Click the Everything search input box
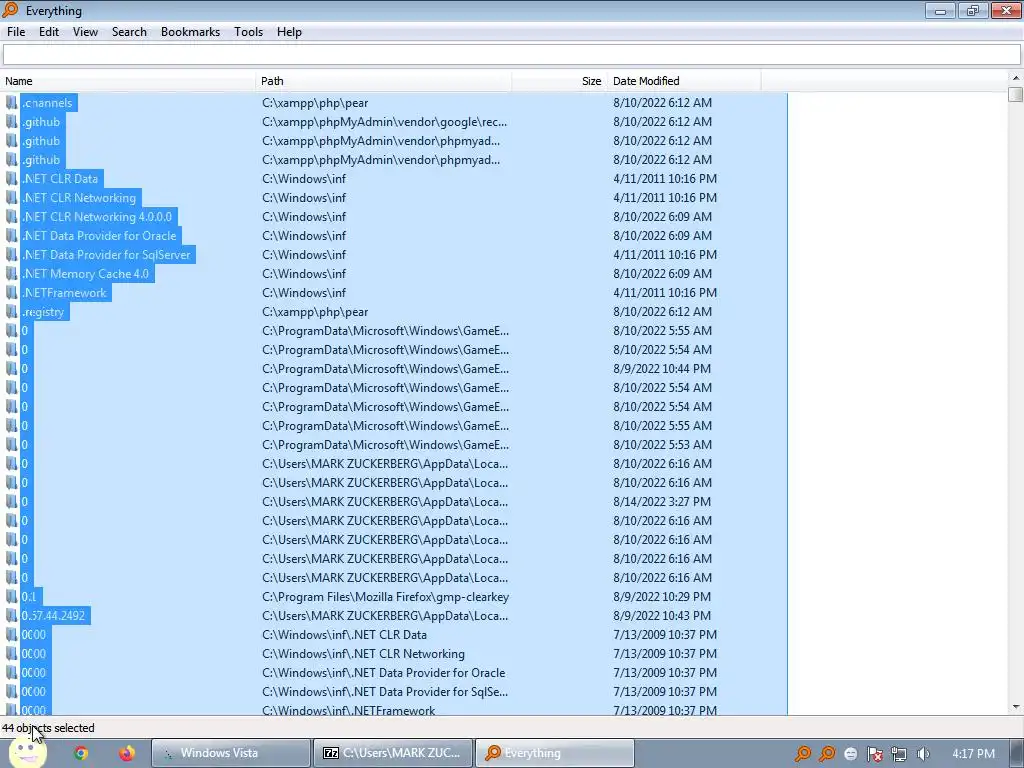This screenshot has width=1024, height=768. point(511,55)
